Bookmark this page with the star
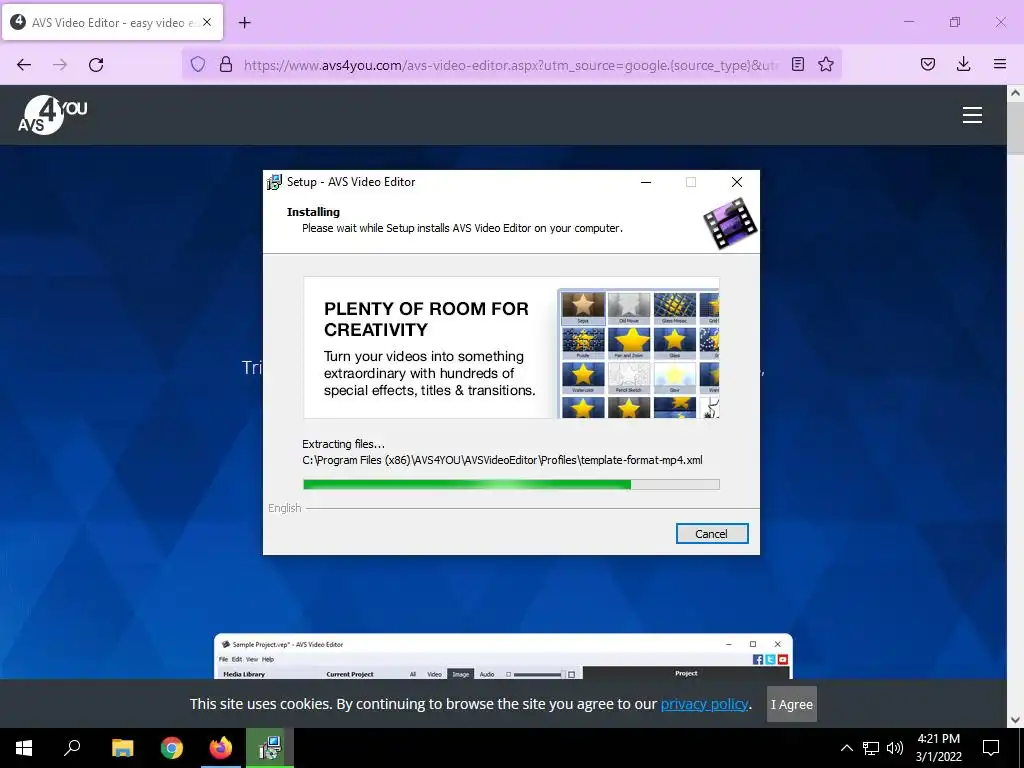This screenshot has height=768, width=1024. [826, 64]
